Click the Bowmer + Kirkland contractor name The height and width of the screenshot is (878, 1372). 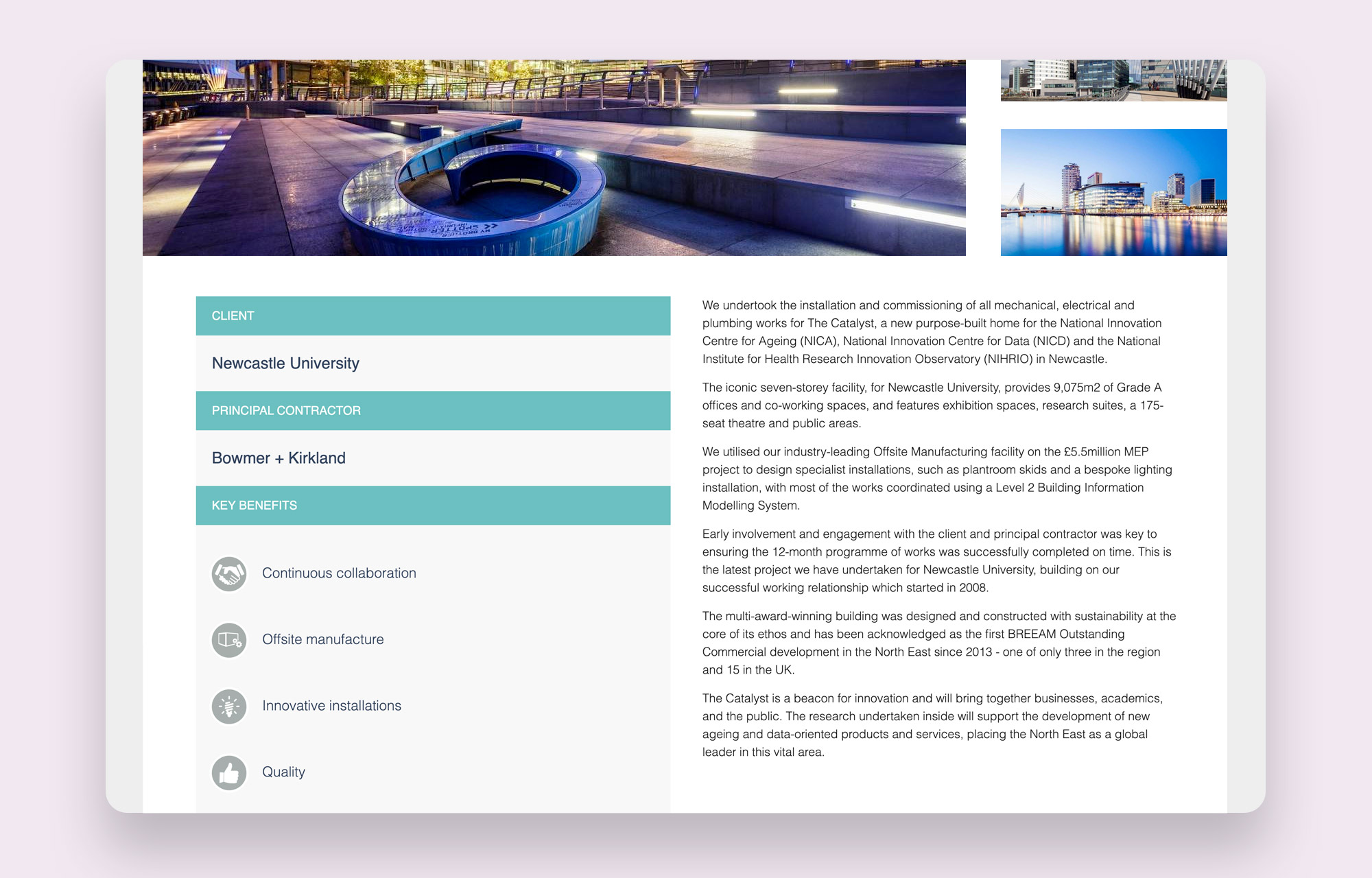coord(279,458)
